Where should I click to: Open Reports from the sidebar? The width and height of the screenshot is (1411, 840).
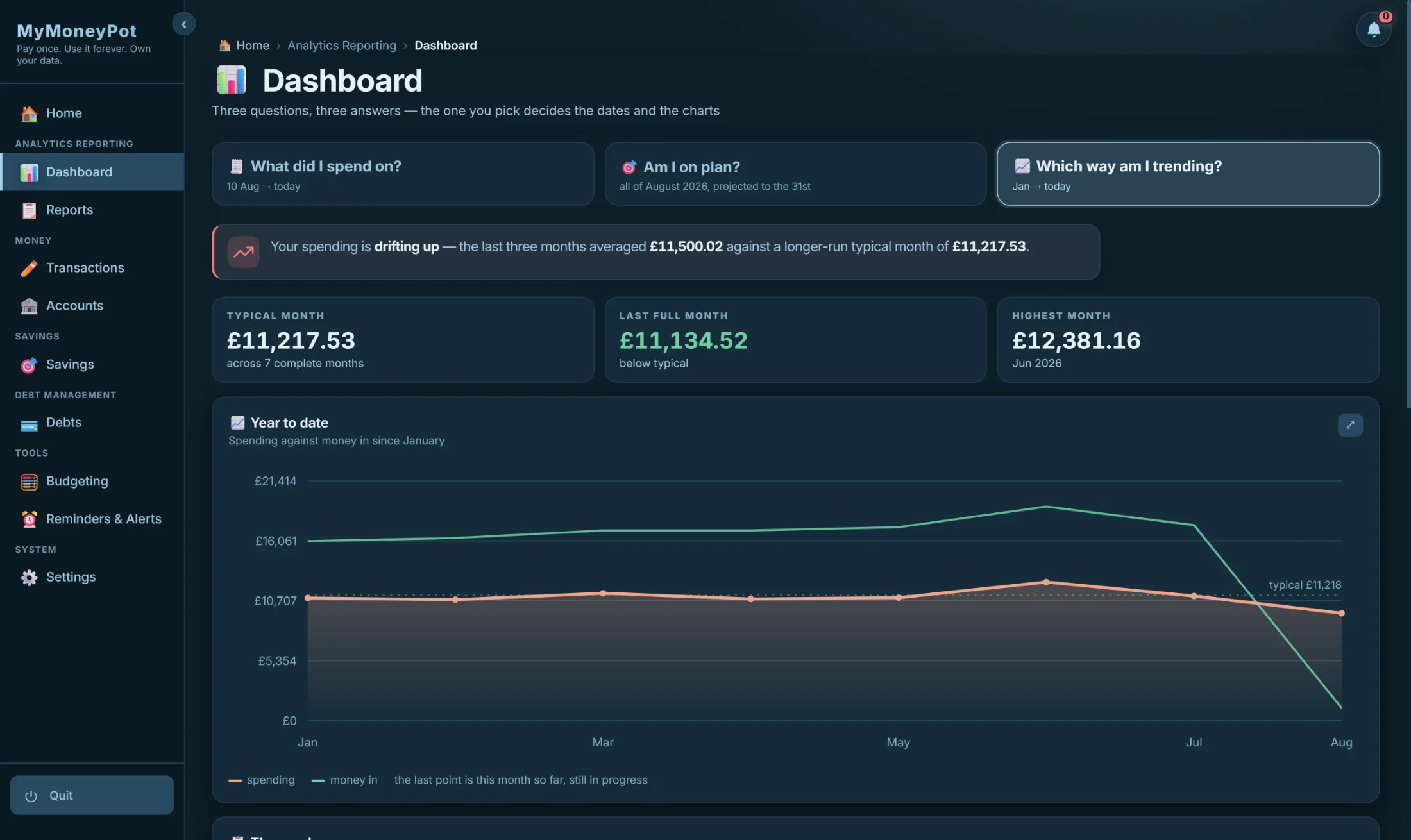point(92,210)
